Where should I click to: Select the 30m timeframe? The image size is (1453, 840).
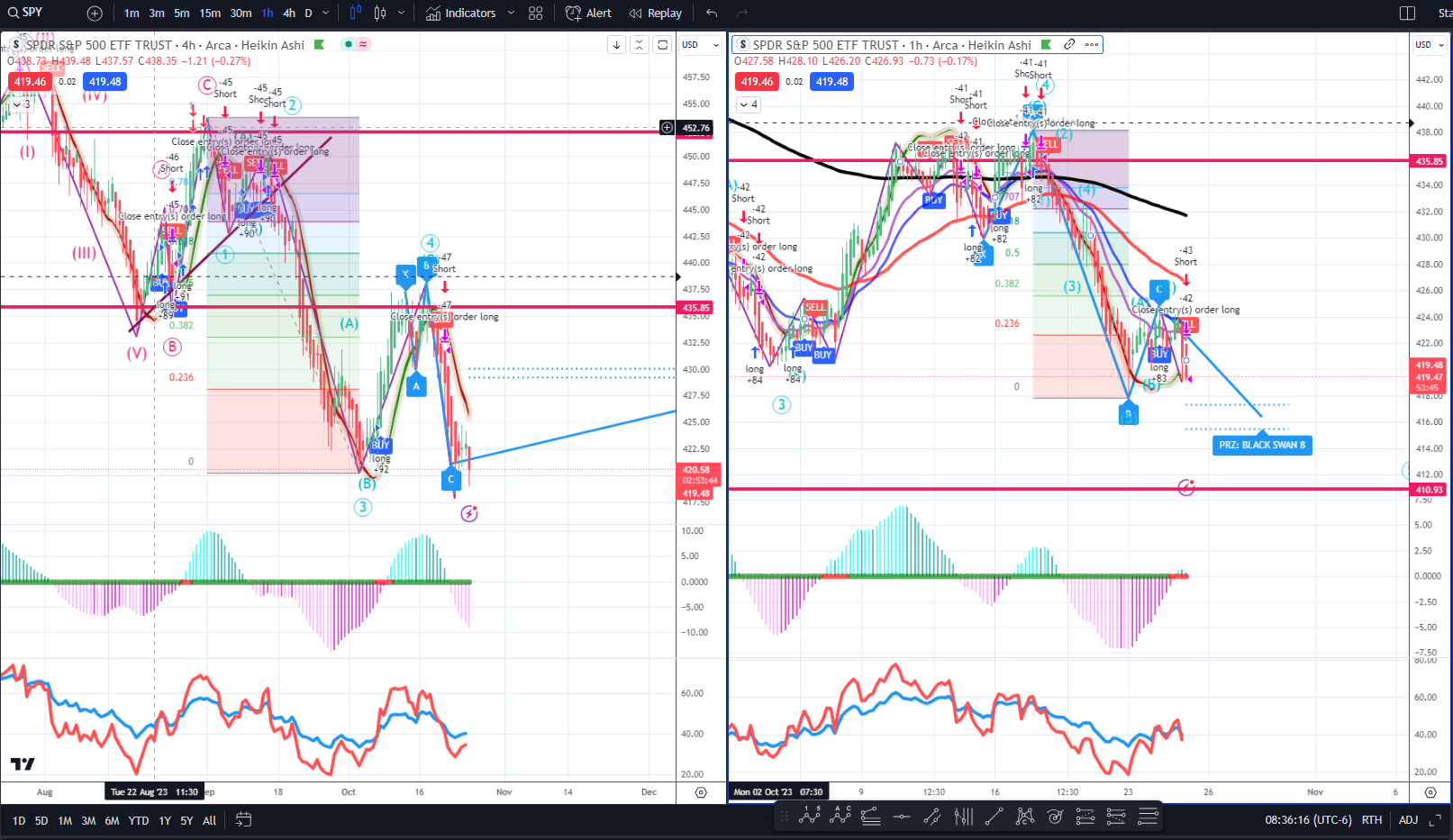[x=241, y=14]
